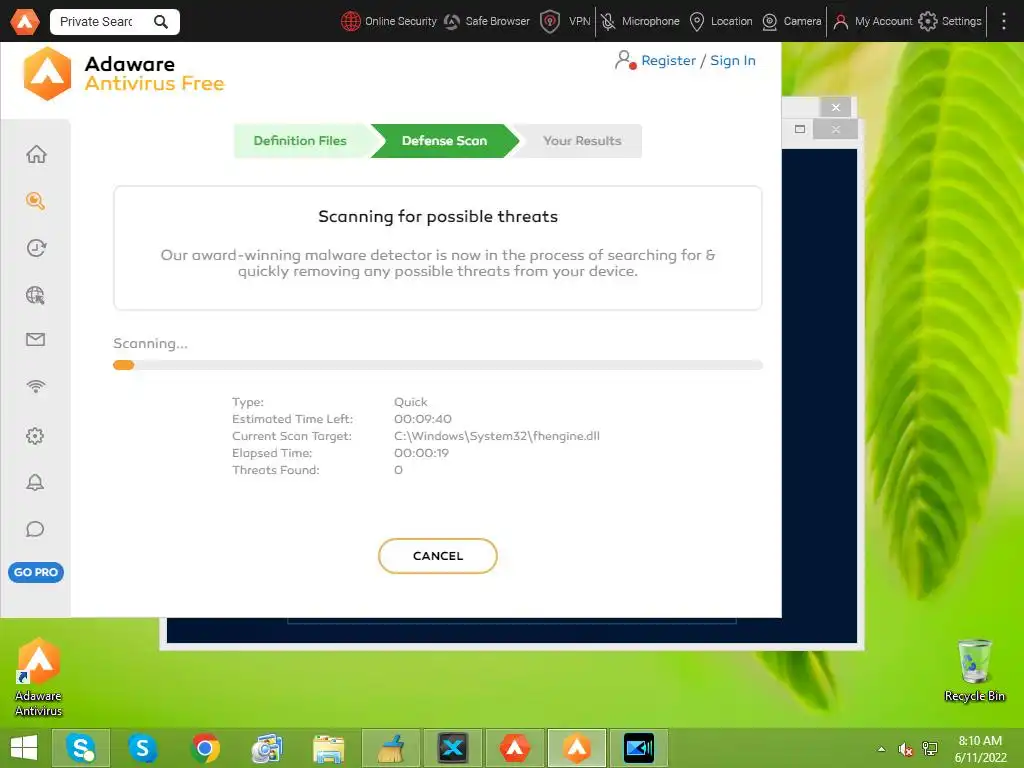The height and width of the screenshot is (768, 1024).
Task: Click the Elapsed Time value 00:00:19
Action: (421, 453)
